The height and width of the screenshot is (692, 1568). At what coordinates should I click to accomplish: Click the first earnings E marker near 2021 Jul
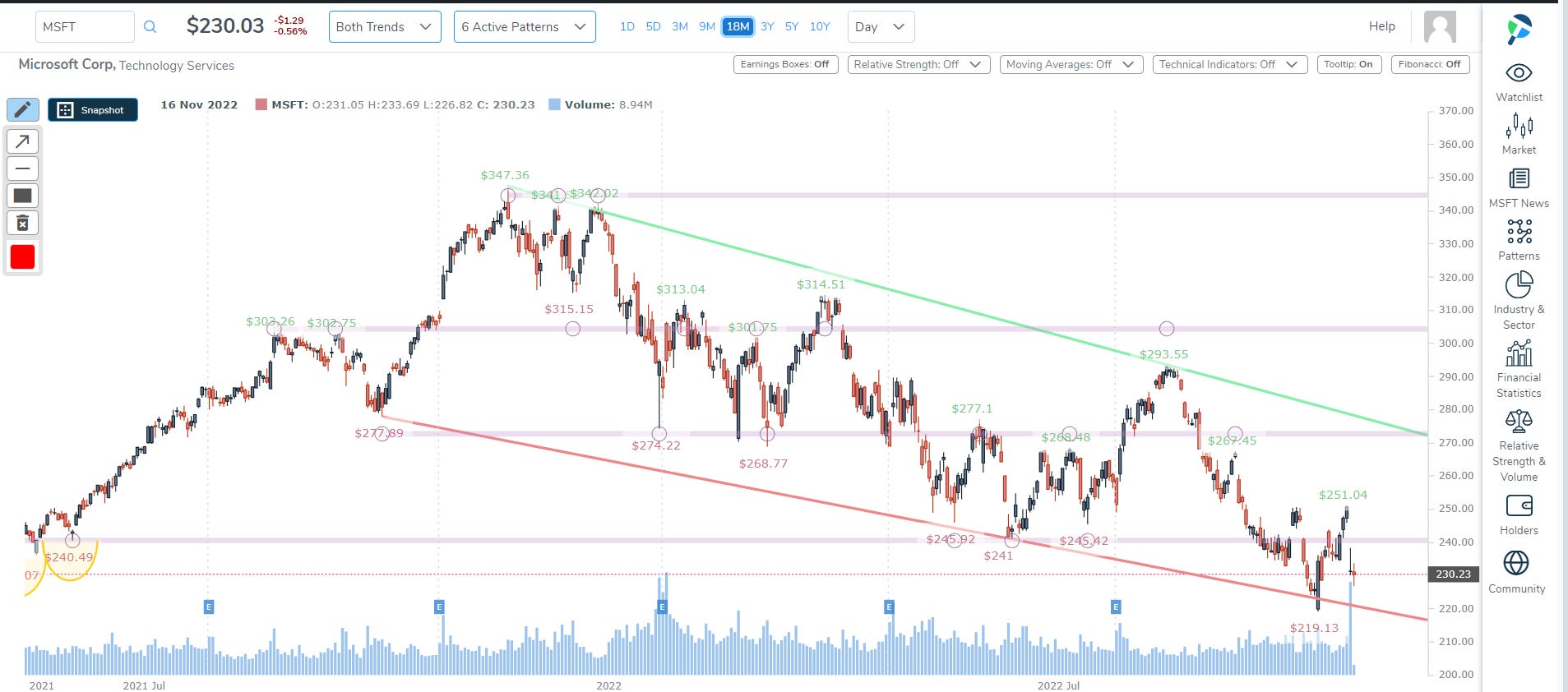click(x=209, y=607)
